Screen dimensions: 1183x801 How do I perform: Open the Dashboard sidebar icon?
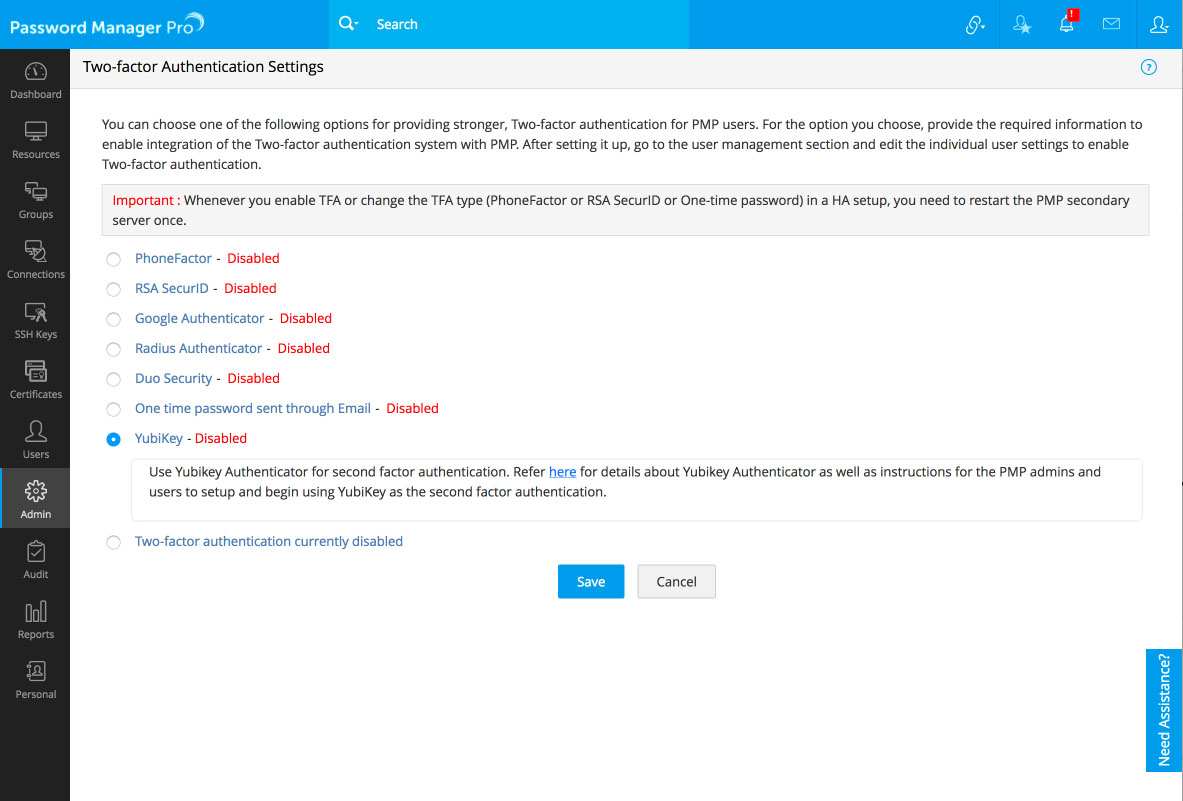[x=35, y=80]
